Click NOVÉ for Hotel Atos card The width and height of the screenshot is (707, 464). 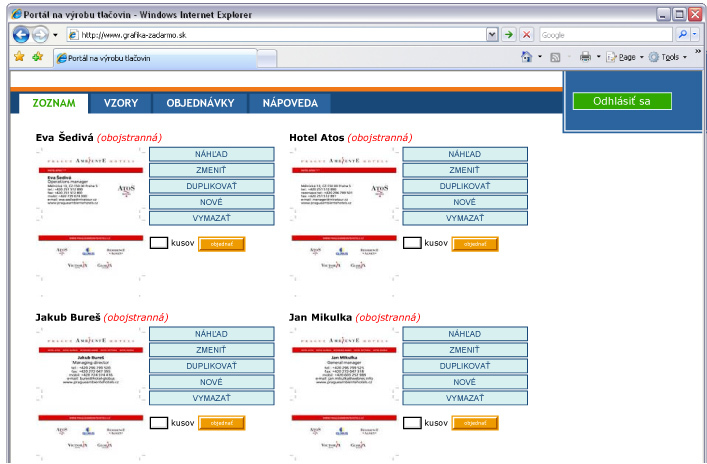[x=465, y=202]
